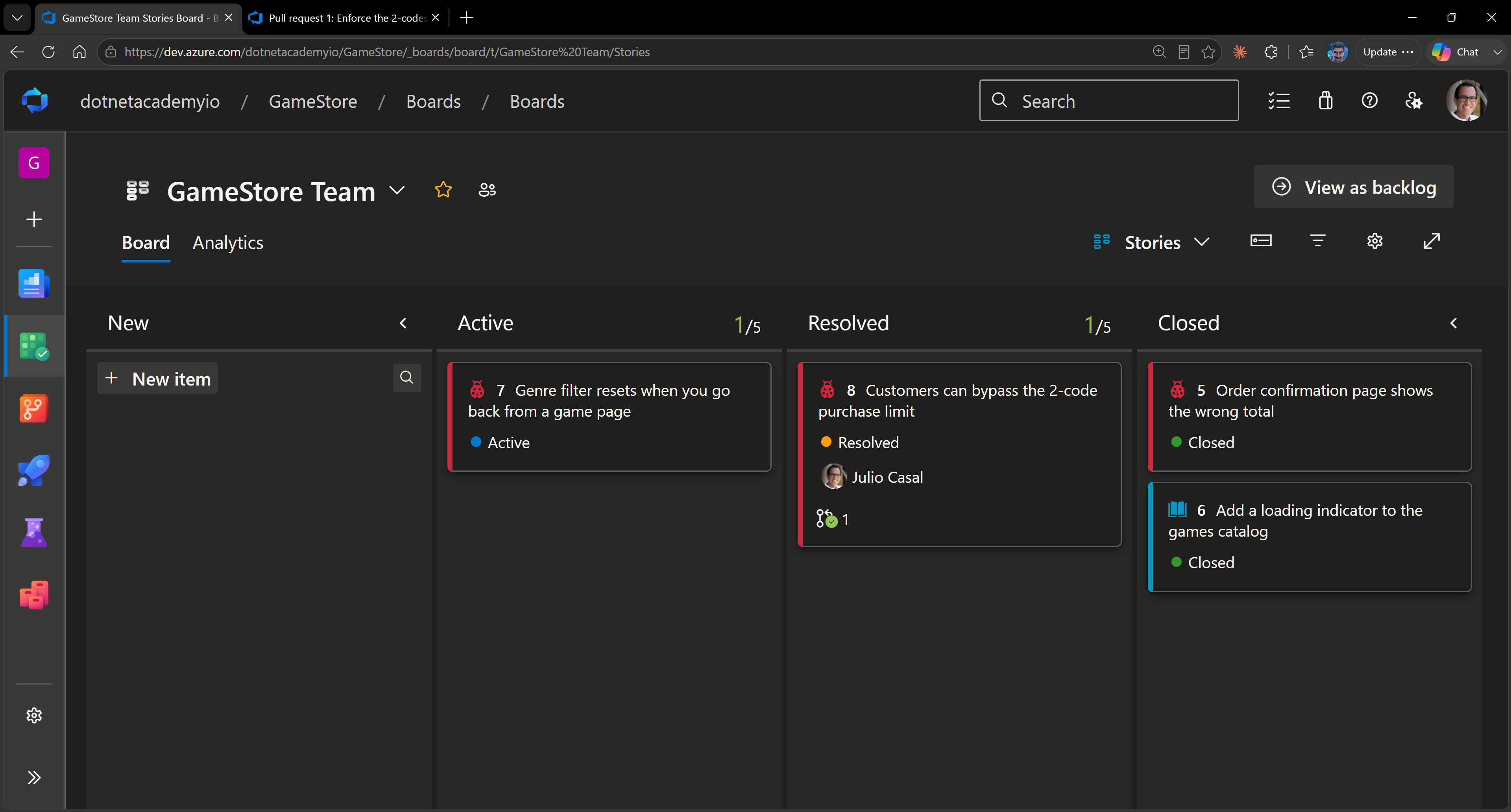Select the Pull request 1 browser tab
The width and height of the screenshot is (1511, 812).
[x=345, y=18]
